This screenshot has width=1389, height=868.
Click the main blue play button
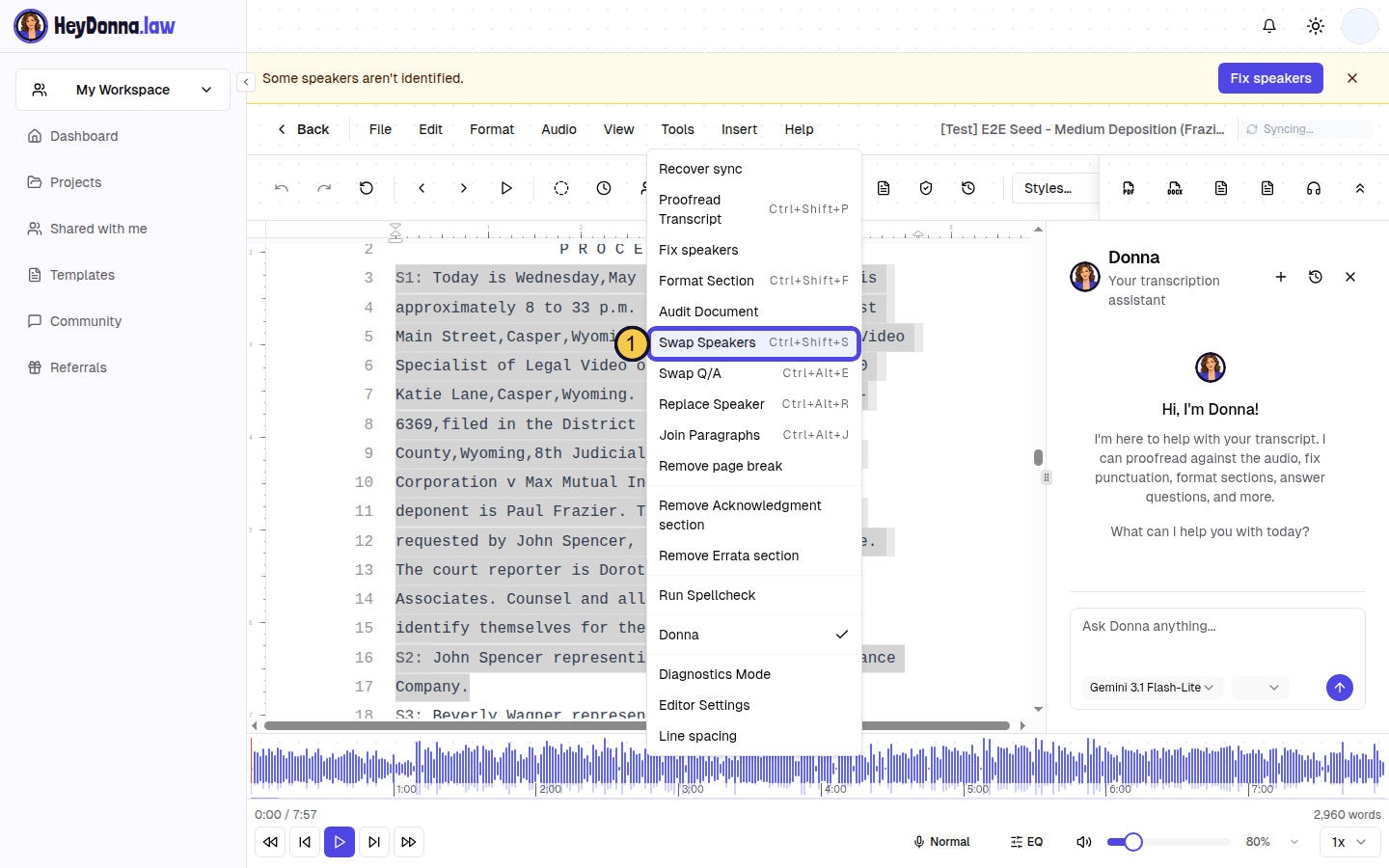pyautogui.click(x=340, y=842)
